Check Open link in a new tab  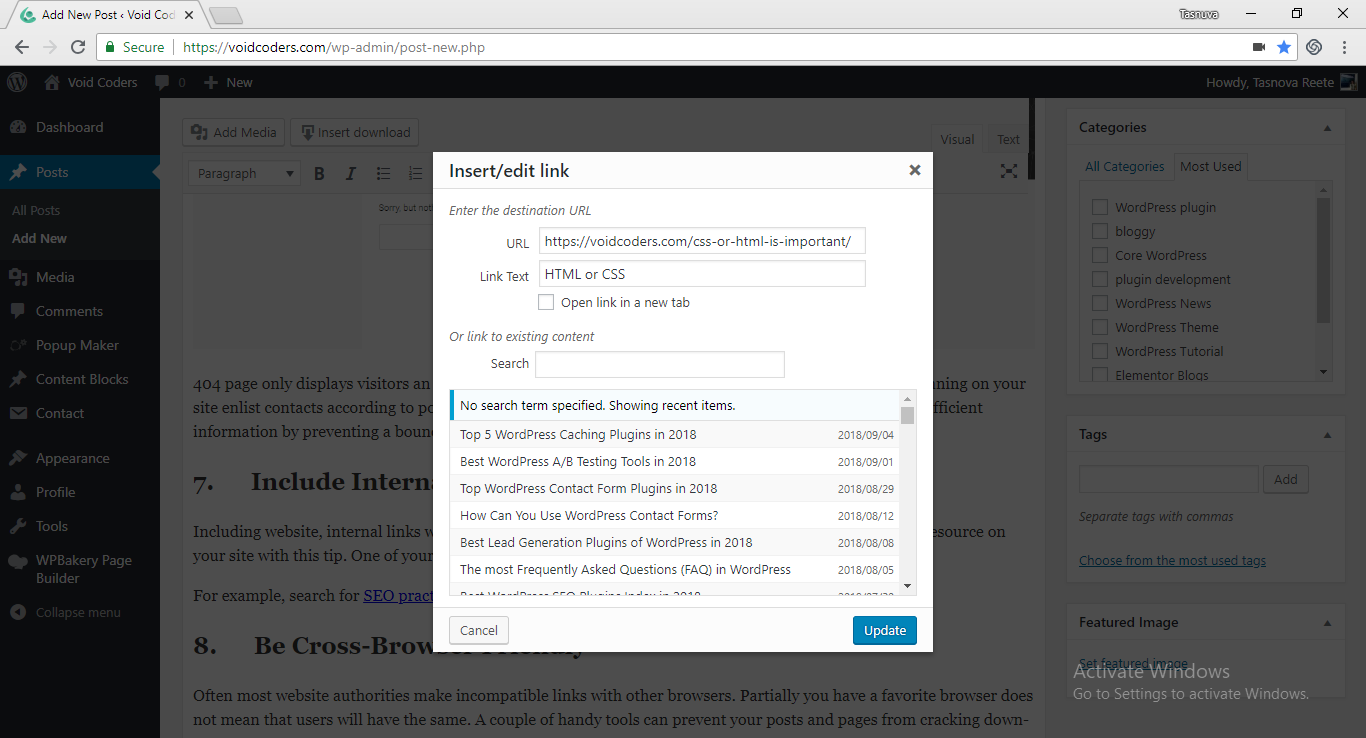coord(546,302)
